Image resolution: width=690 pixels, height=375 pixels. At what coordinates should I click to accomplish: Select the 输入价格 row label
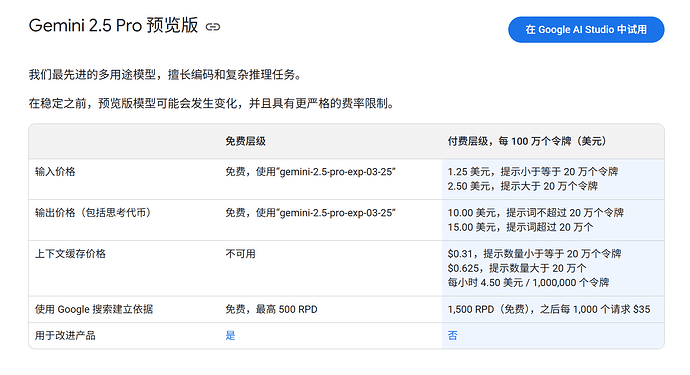tap(55, 172)
